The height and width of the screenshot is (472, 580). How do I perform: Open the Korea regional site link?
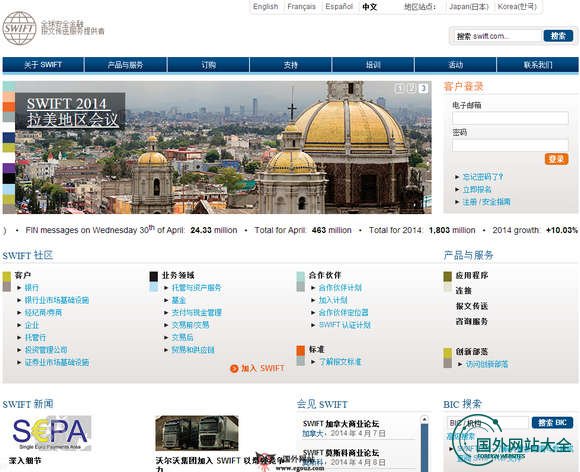point(517,7)
